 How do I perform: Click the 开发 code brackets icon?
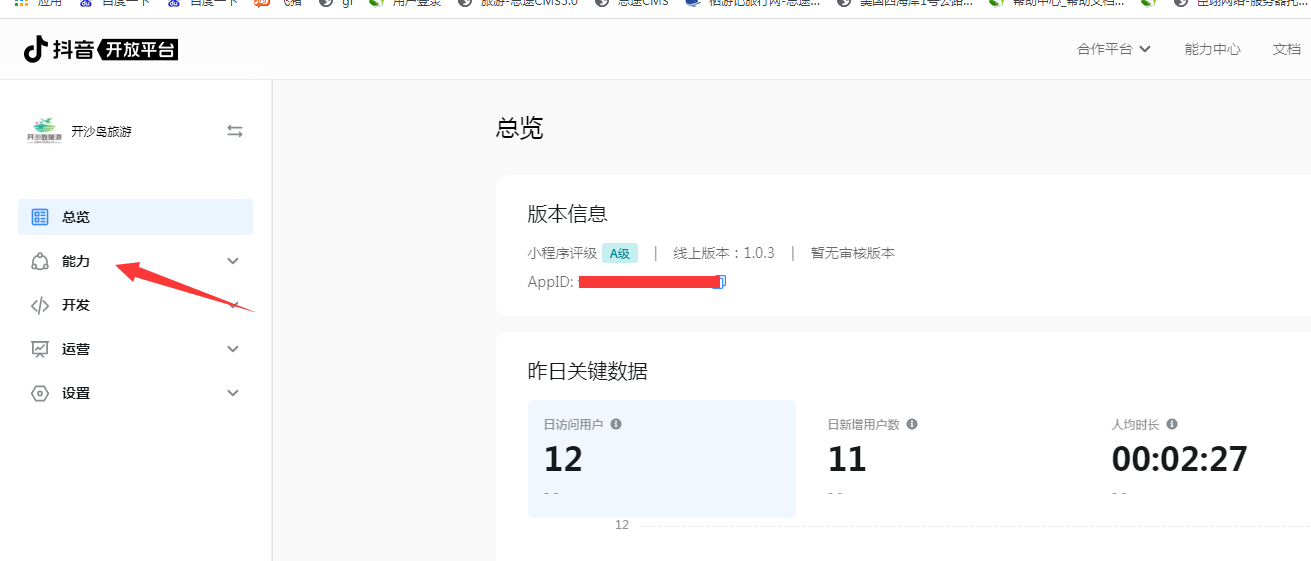tap(40, 305)
